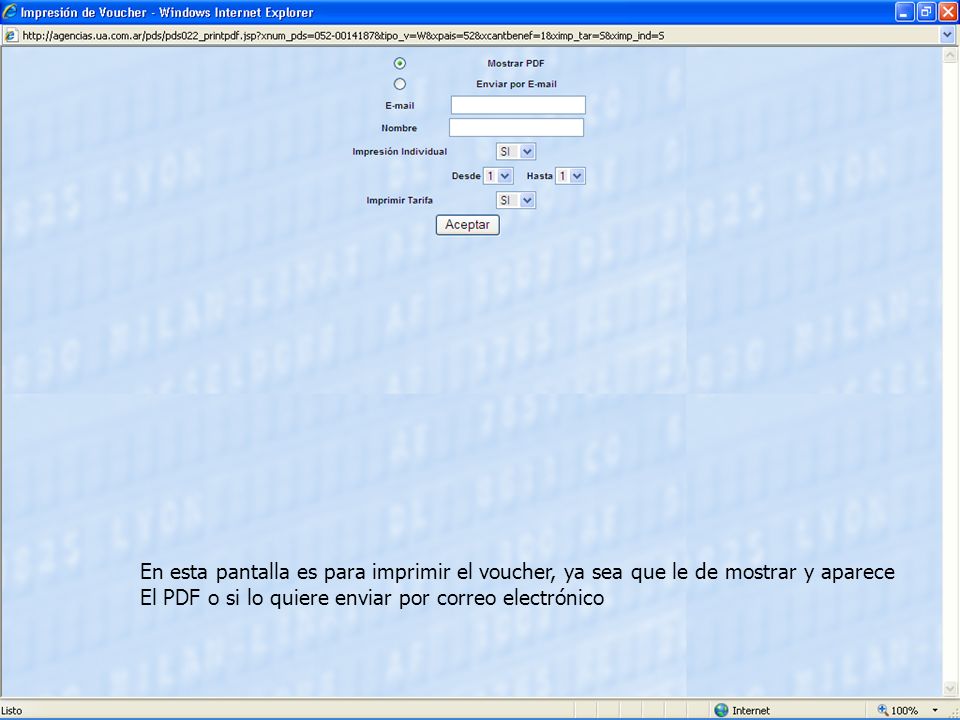Open the Impresión Individual dropdown

coord(516,151)
